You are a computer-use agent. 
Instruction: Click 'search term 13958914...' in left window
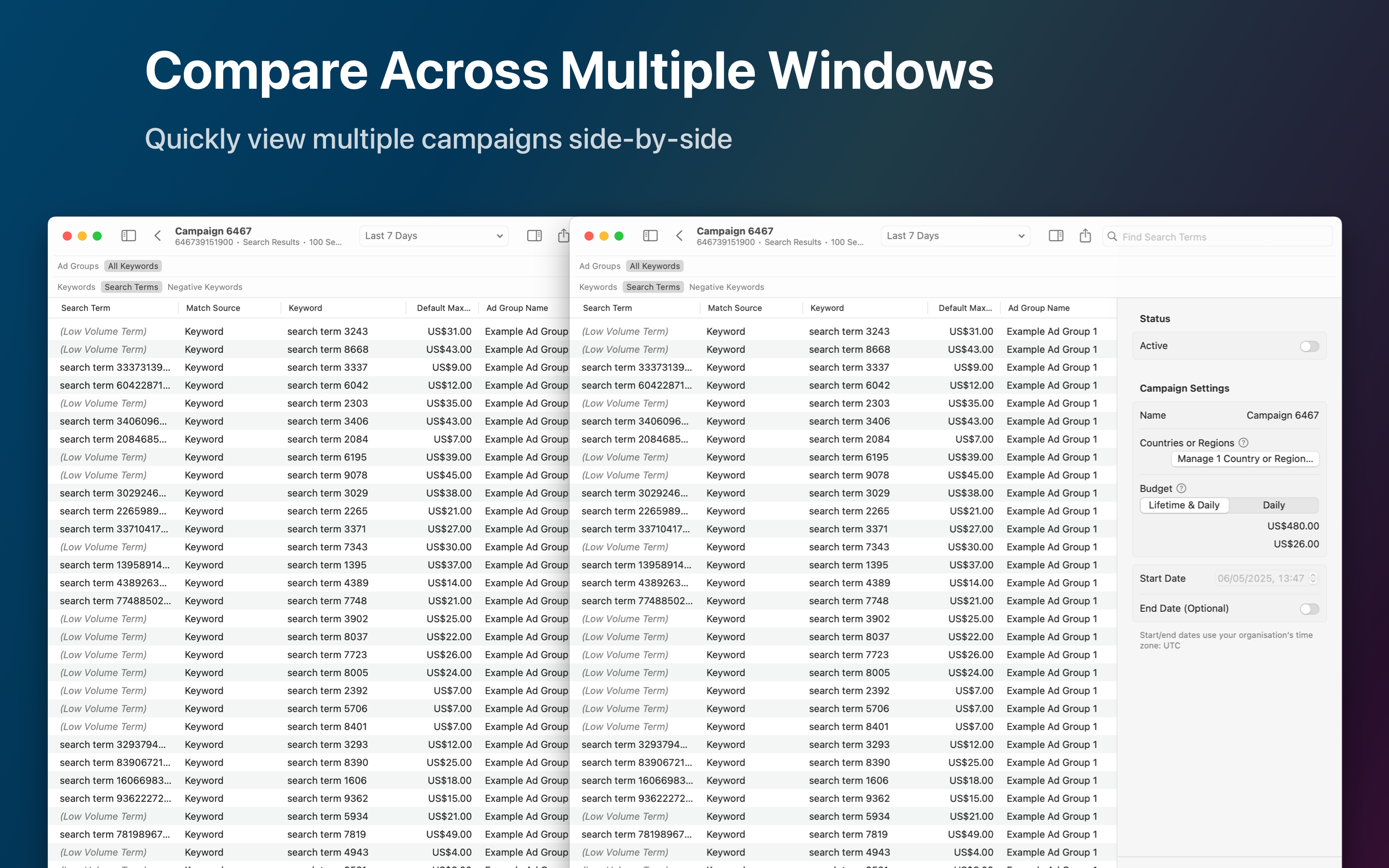click(115, 565)
